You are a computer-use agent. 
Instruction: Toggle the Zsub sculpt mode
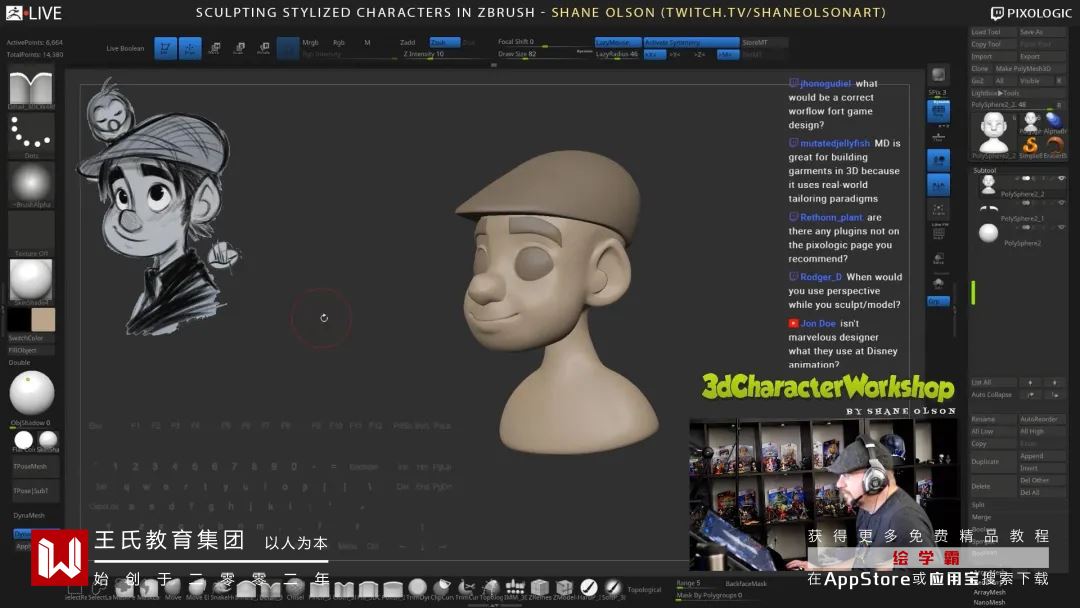444,43
